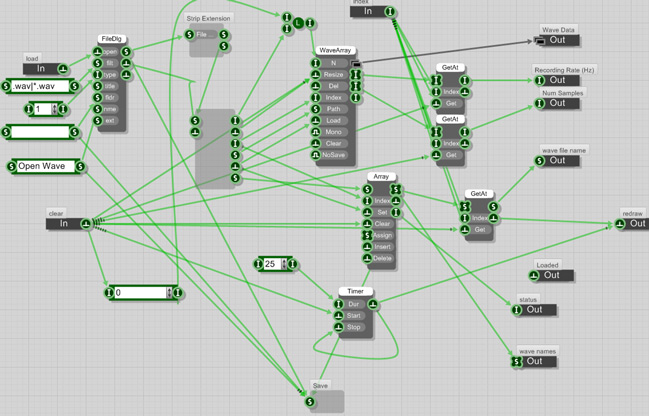This screenshot has width=649, height=416.
Task: Select the WaveArray module header
Action: [x=333, y=49]
